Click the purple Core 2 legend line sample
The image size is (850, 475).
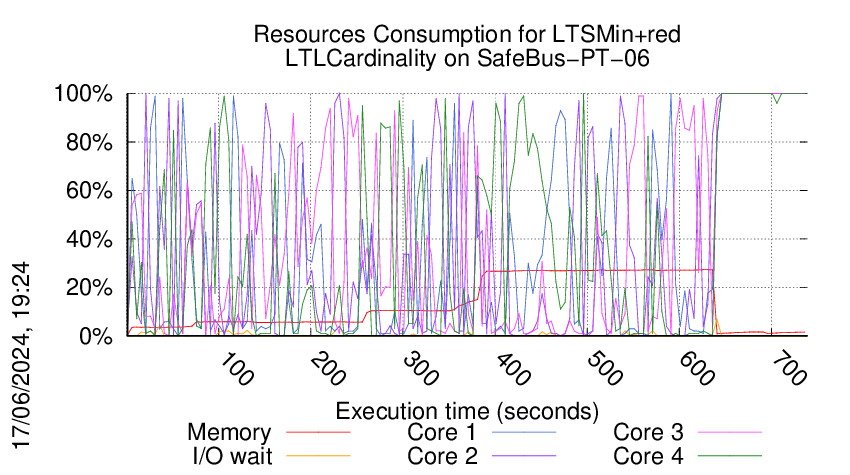click(524, 456)
